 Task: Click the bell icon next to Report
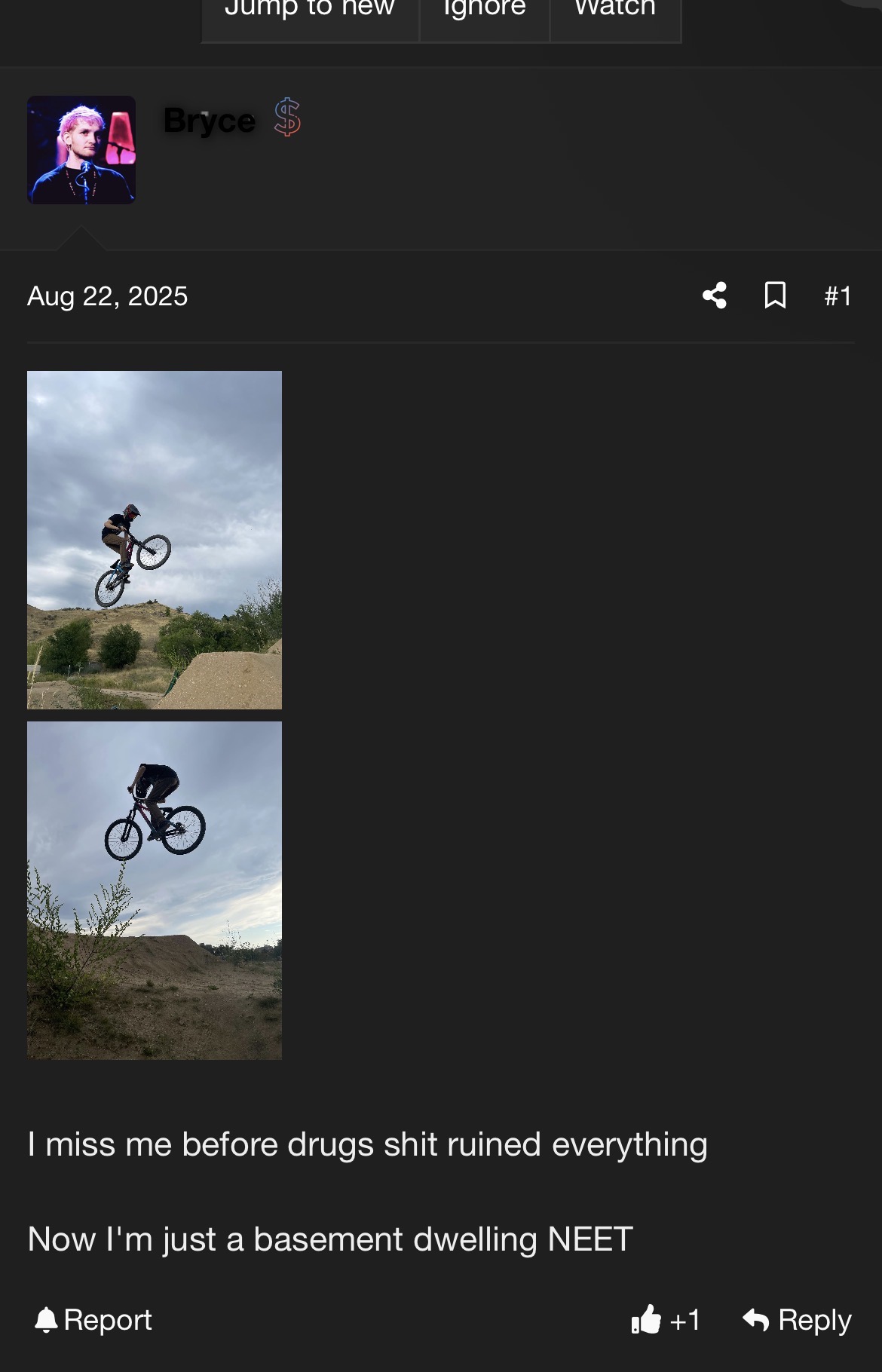47,1320
